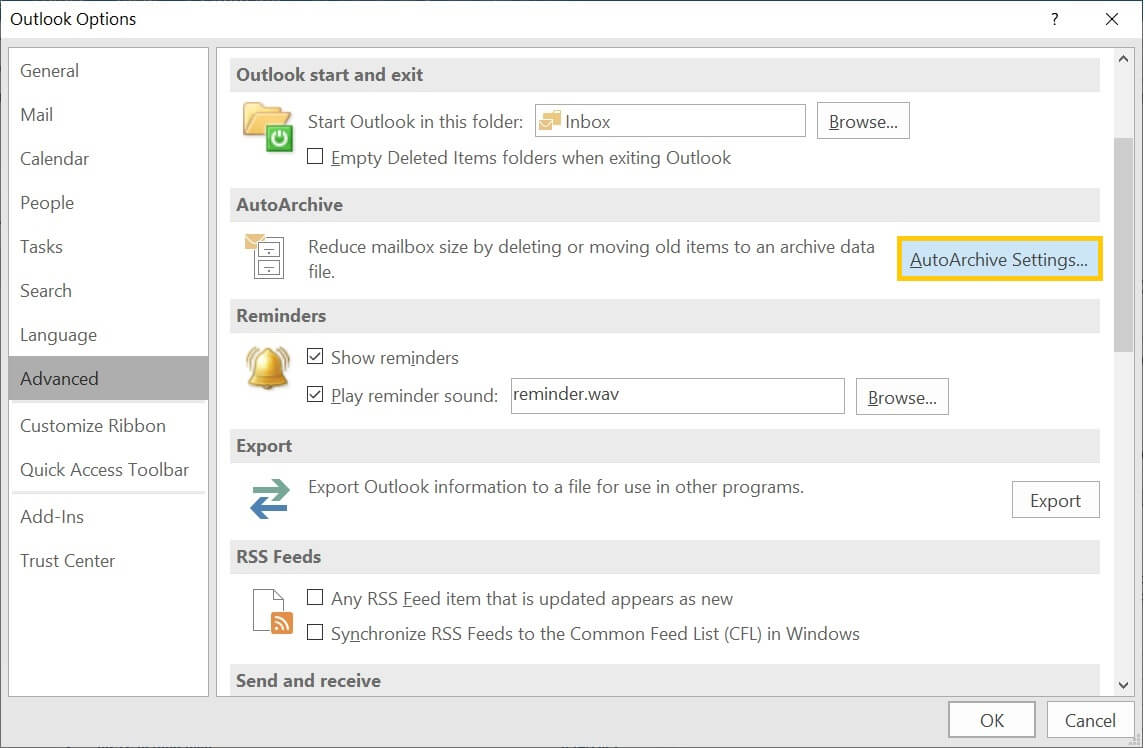
Task: Click the Start Outlook folder field showing Inbox
Action: pos(670,121)
